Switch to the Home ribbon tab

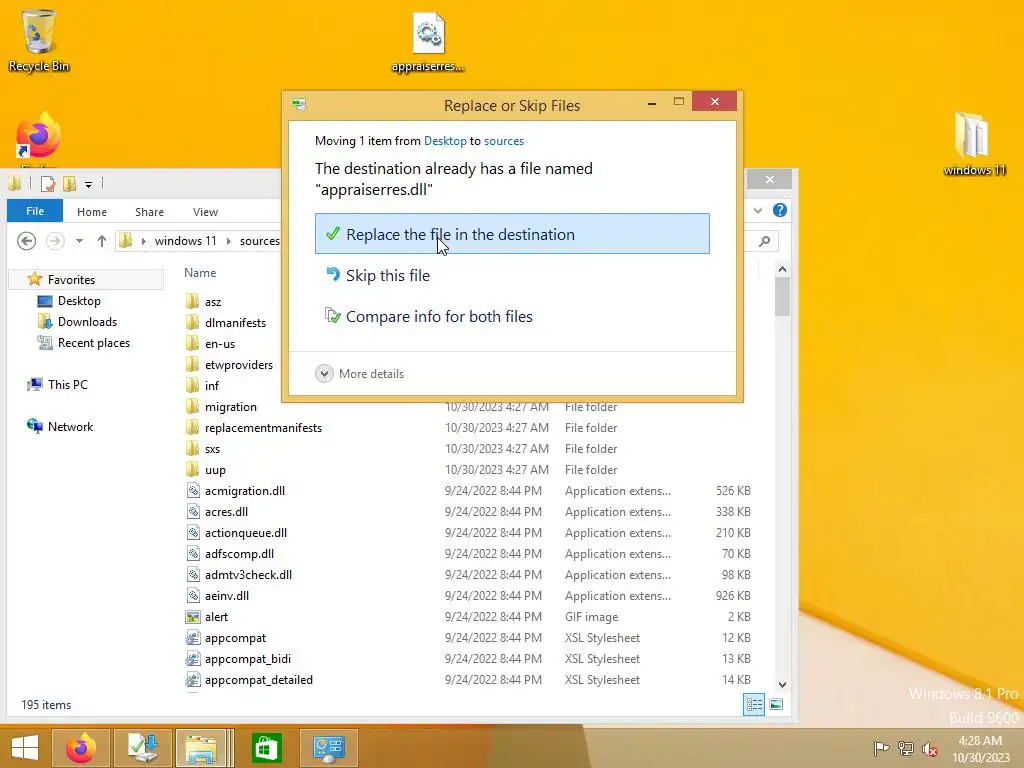pyautogui.click(x=91, y=212)
